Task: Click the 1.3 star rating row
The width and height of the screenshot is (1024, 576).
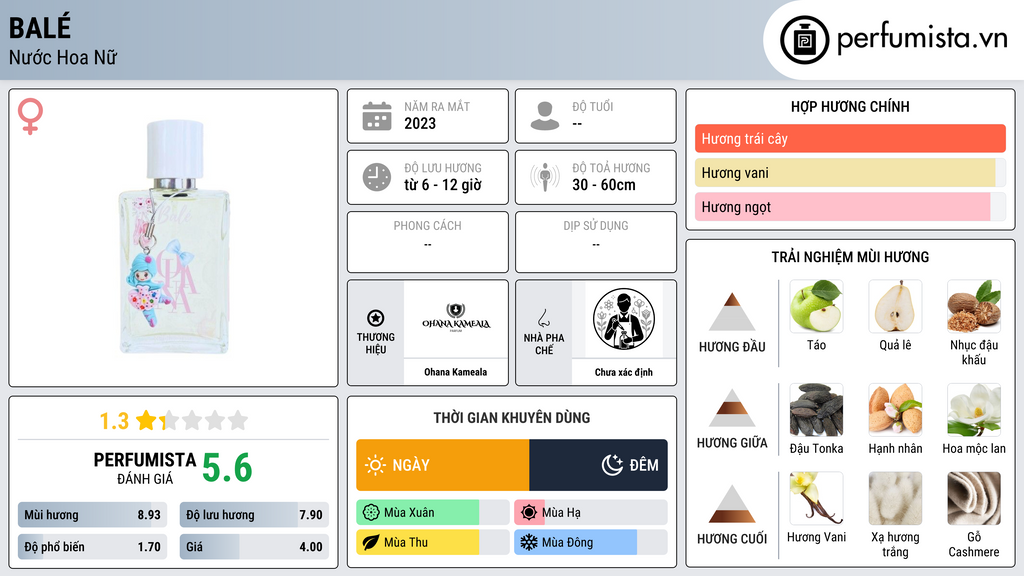Action: click(174, 420)
